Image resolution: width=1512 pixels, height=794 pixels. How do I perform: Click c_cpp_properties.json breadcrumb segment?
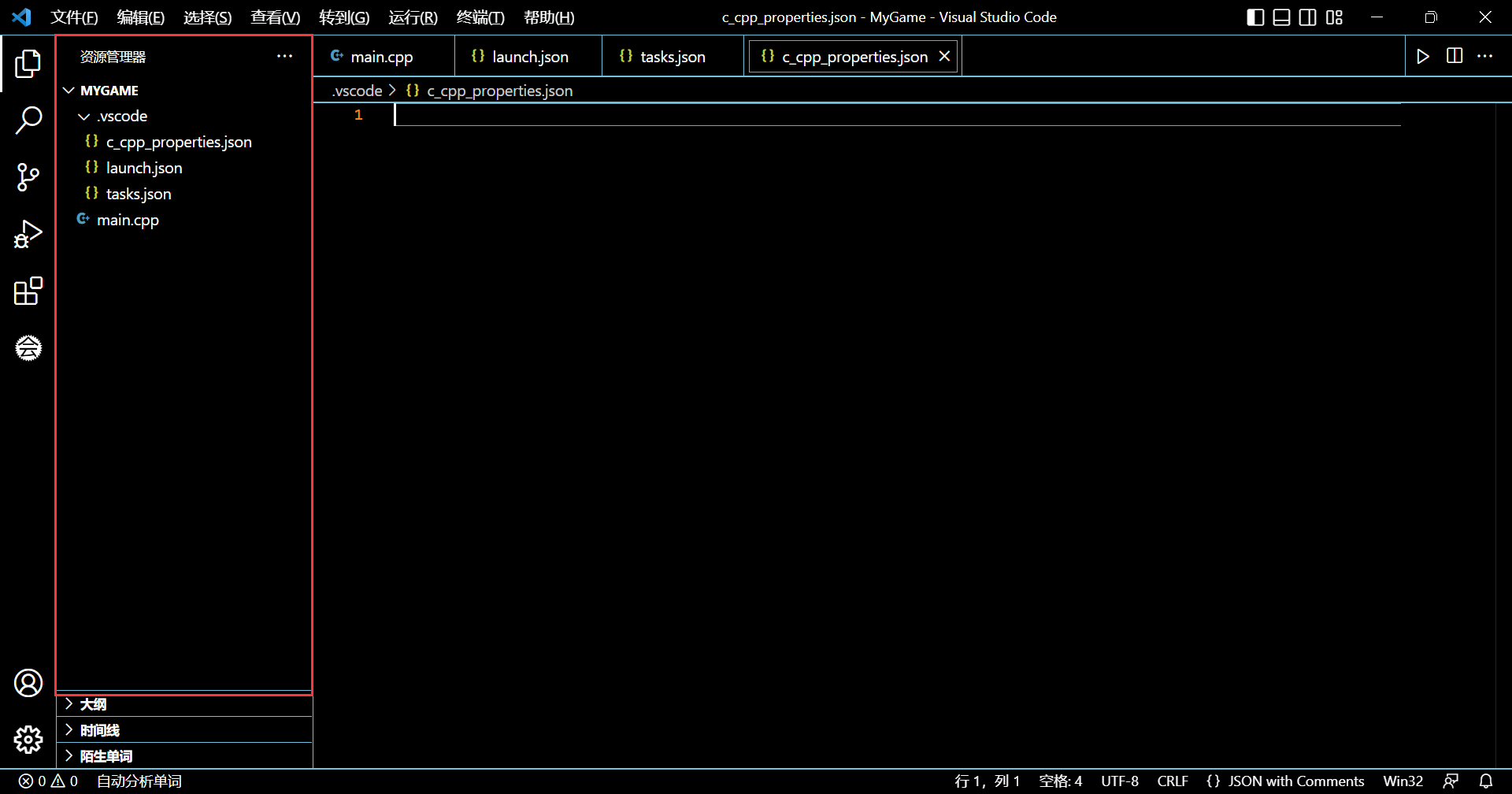click(x=499, y=91)
